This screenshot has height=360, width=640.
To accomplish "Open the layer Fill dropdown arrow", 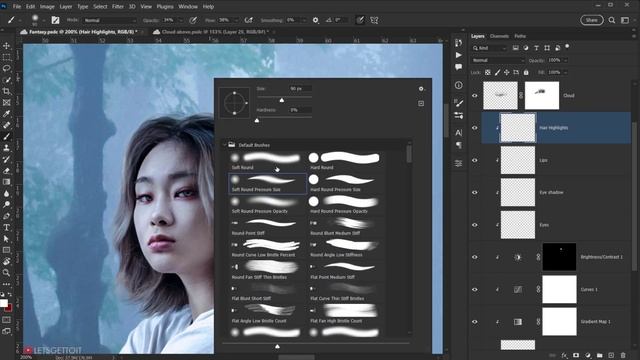I will [565, 72].
